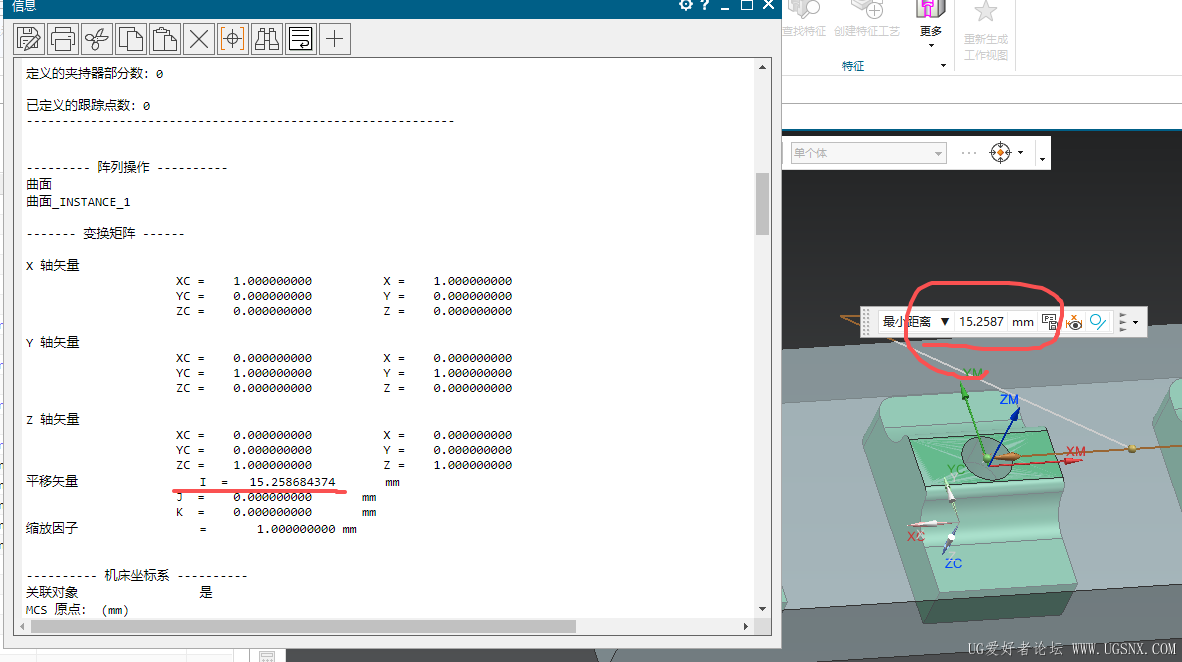
Task: Toggle the select-all target bracket icon
Action: [233, 39]
